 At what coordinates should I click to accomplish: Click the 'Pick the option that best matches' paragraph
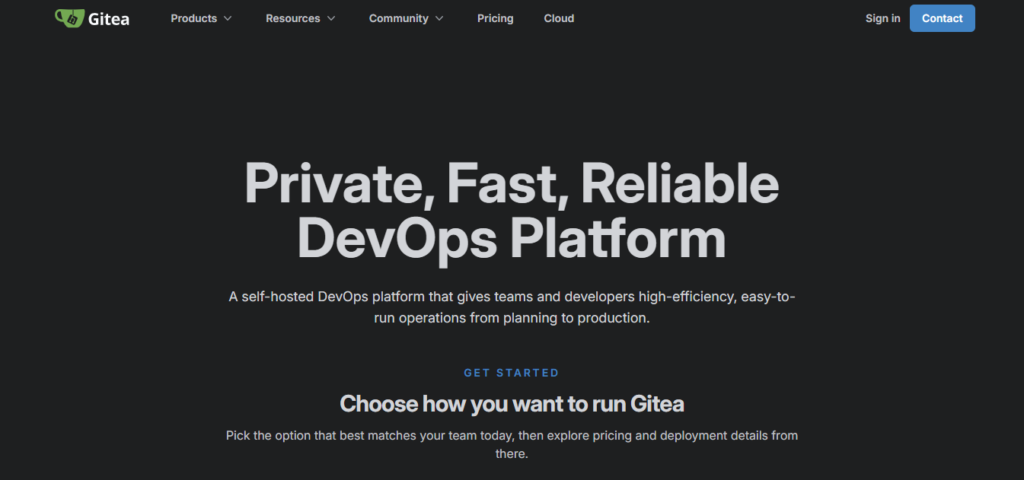click(511, 444)
